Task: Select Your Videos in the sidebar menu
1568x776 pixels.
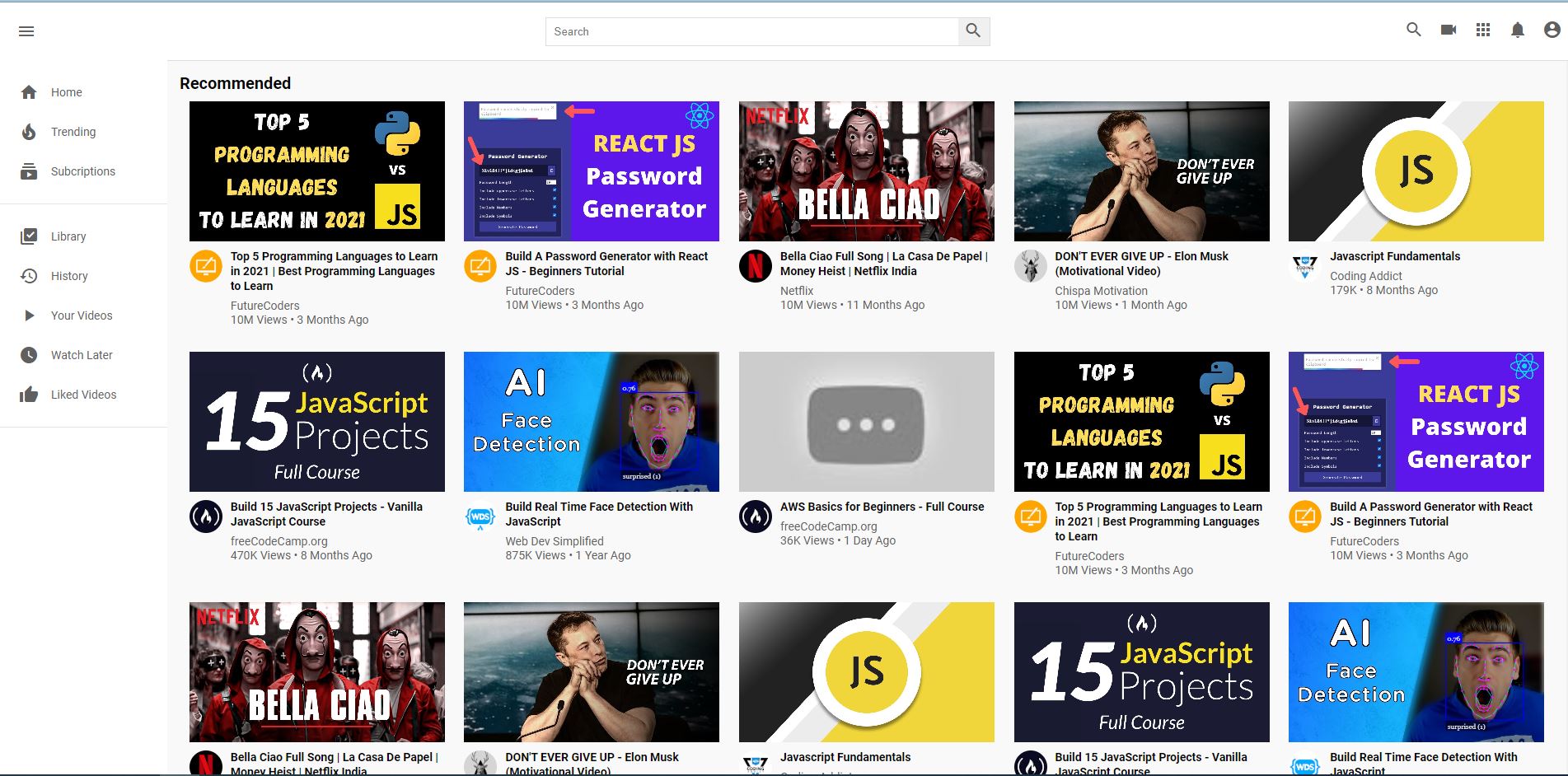Action: pos(82,316)
